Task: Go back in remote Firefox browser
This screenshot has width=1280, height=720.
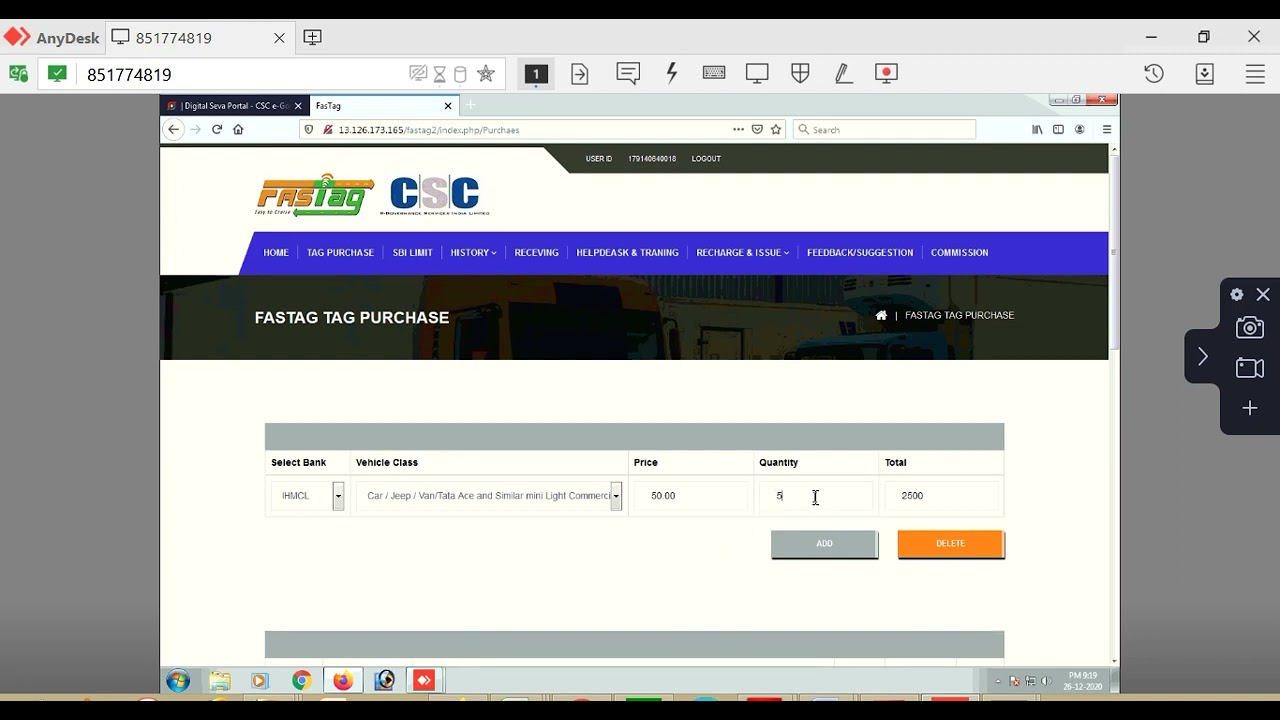Action: coord(174,129)
